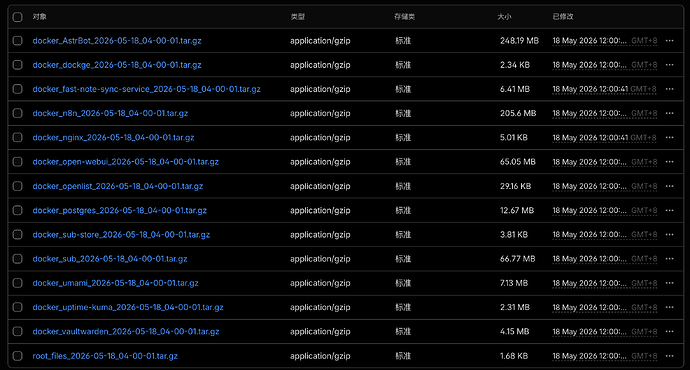This screenshot has width=690, height=370.
Task: Open docker_openlist tar.gz link
Action: pos(118,186)
